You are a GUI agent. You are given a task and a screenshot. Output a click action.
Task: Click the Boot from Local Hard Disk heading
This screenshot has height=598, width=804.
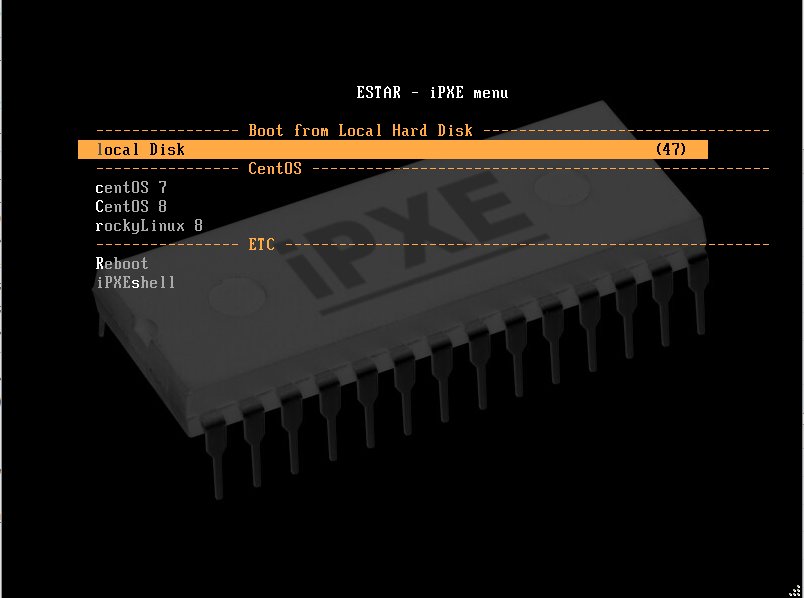pos(360,130)
